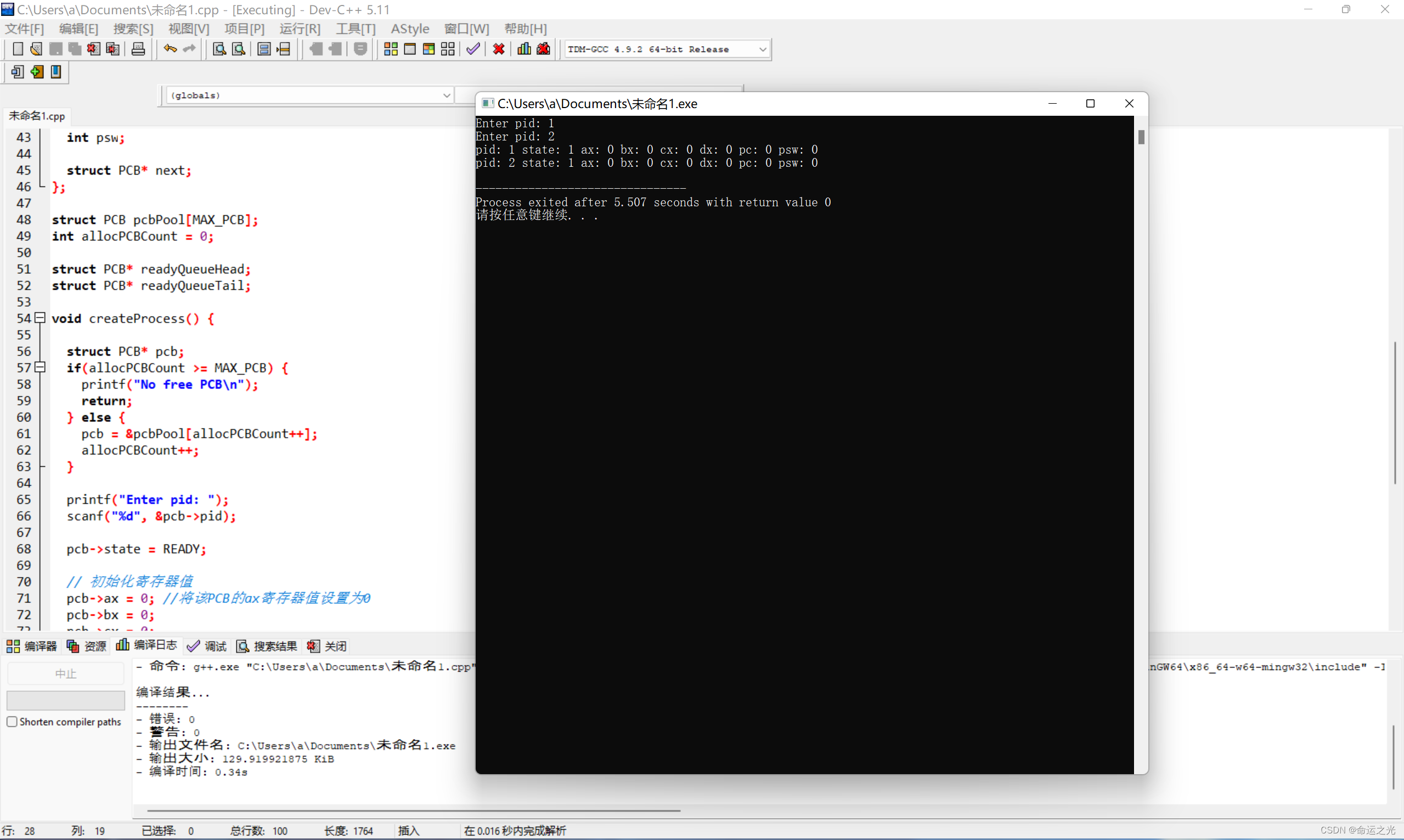
Task: Click the Undo arrow icon
Action: [170, 49]
